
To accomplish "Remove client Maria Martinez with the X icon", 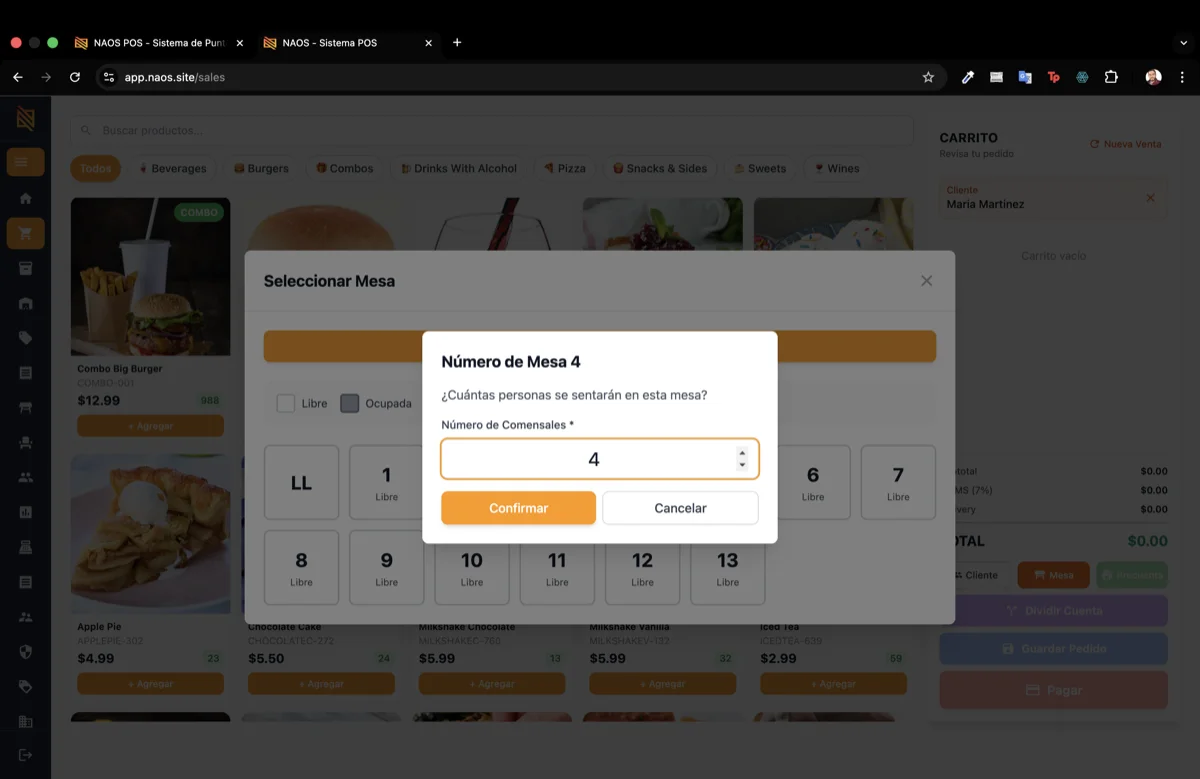I will tap(1150, 198).
